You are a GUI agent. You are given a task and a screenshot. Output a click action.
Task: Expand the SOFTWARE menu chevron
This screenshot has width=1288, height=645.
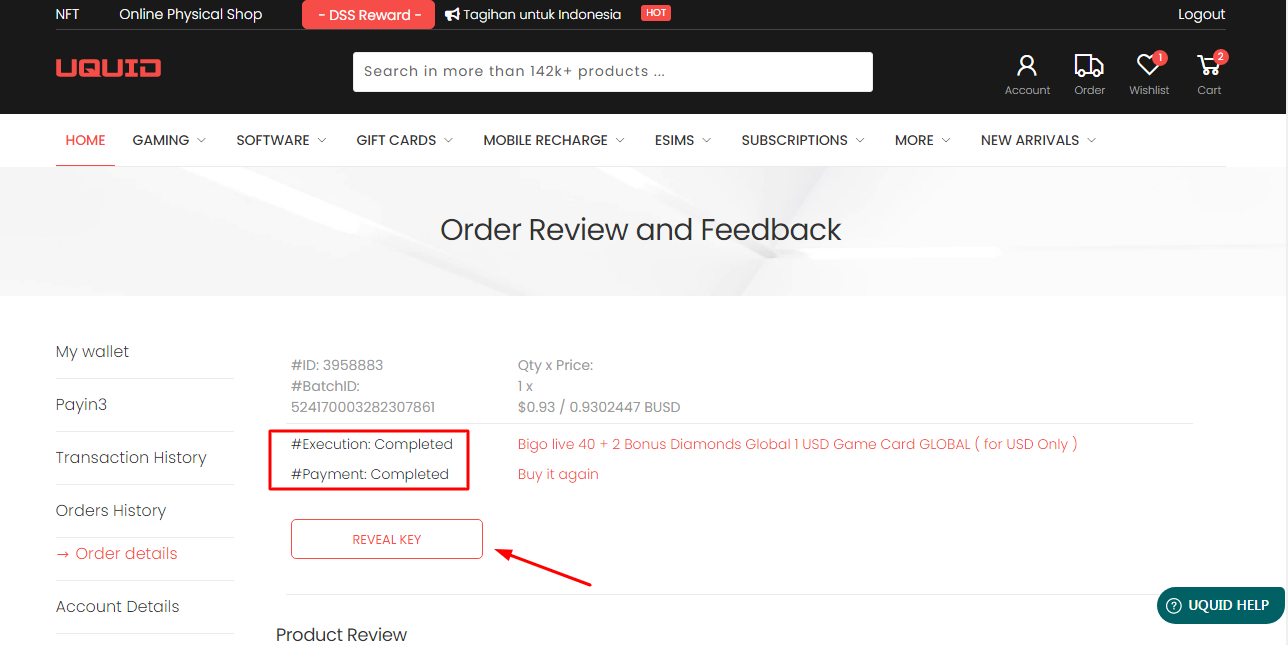tap(322, 140)
